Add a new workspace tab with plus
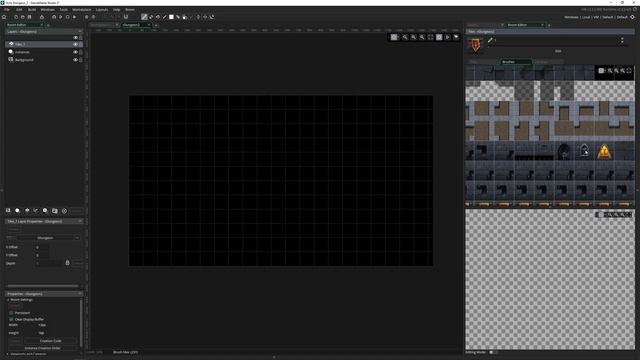 [156, 25]
